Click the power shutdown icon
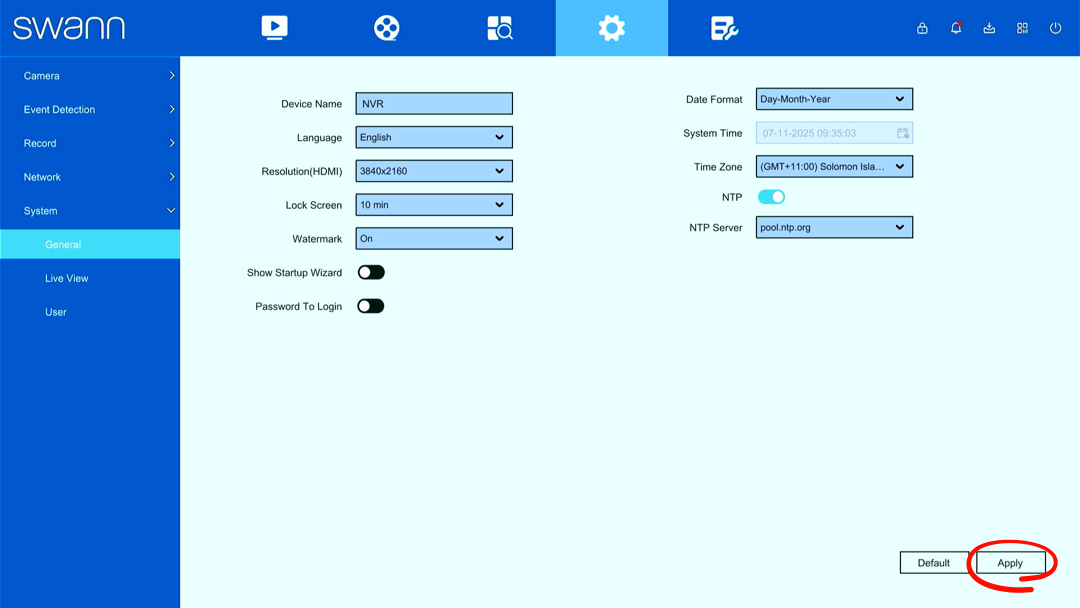 coord(1055,28)
